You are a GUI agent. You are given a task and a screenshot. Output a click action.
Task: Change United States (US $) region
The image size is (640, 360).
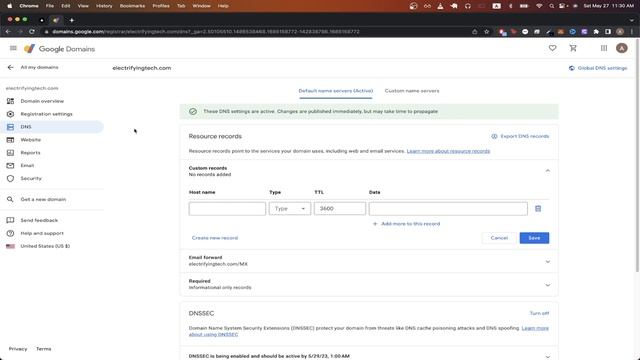tap(45, 246)
